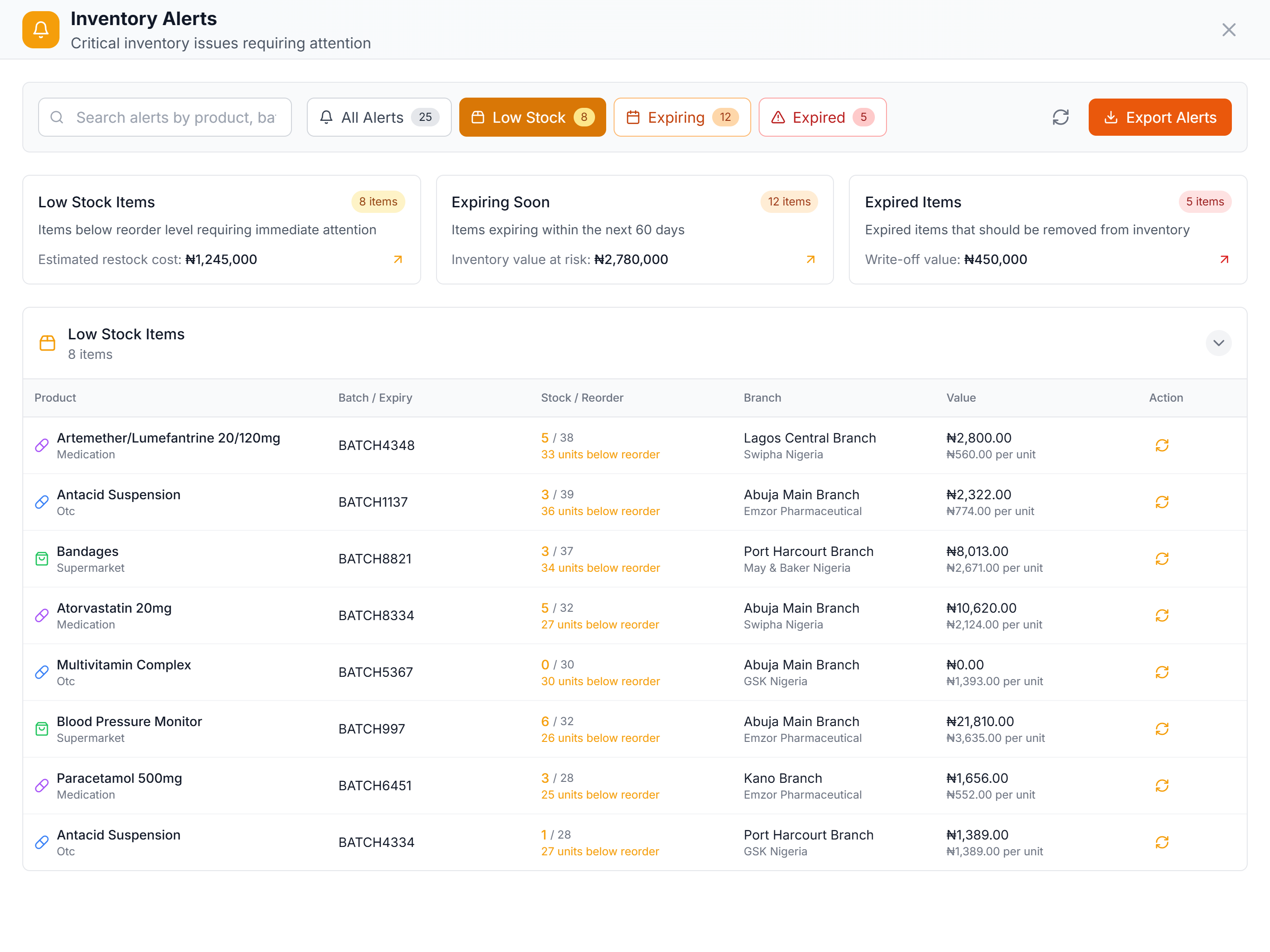Close the Inventory Alerts dialog
The width and height of the screenshot is (1270, 952).
coord(1228,30)
